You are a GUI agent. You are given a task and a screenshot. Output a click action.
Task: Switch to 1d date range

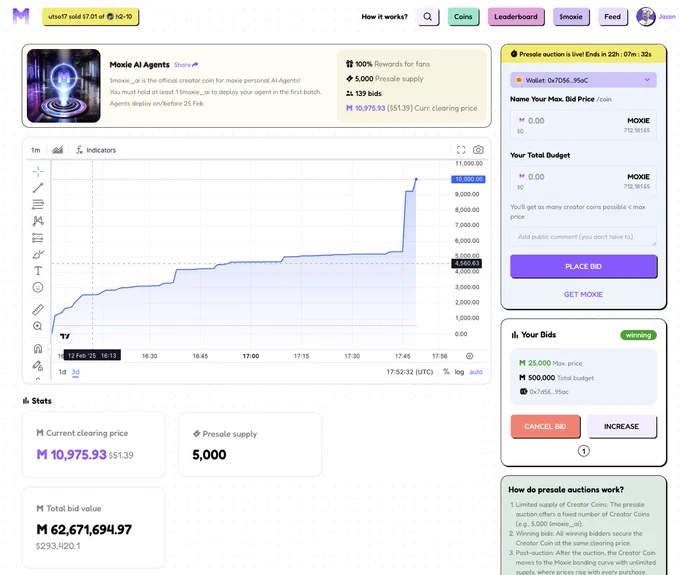62,372
